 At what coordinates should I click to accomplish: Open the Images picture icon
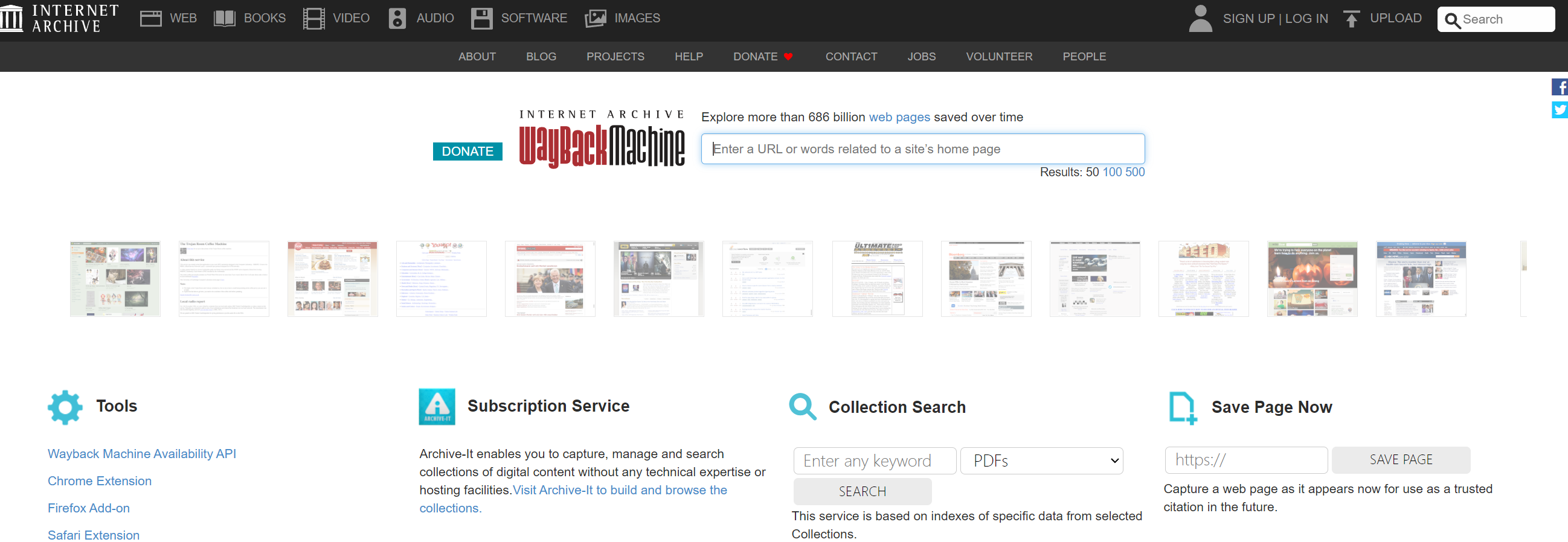tap(595, 18)
